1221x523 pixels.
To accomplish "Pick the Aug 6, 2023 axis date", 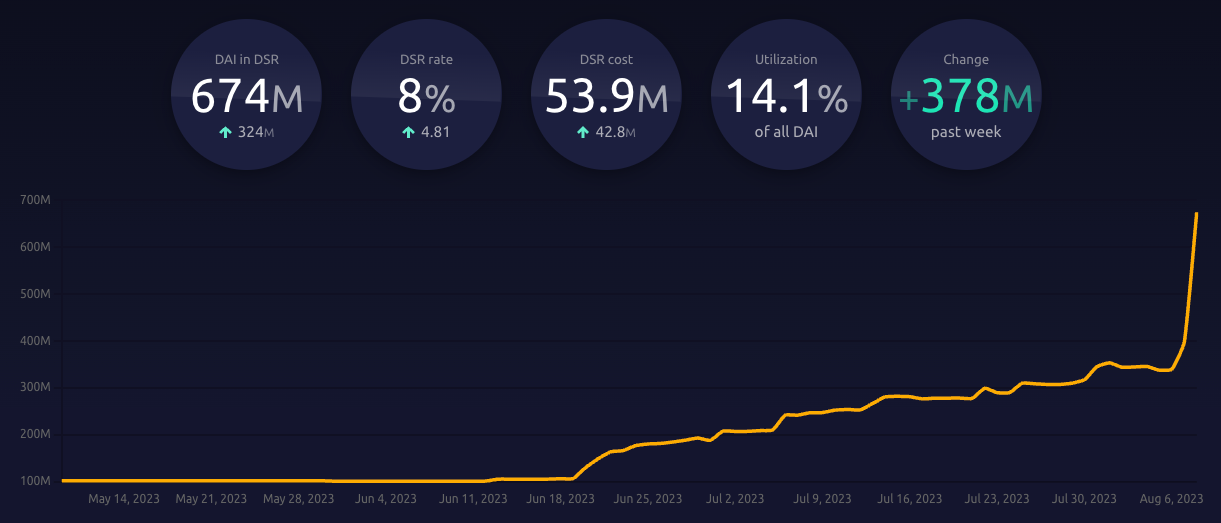I will 1169,498.
